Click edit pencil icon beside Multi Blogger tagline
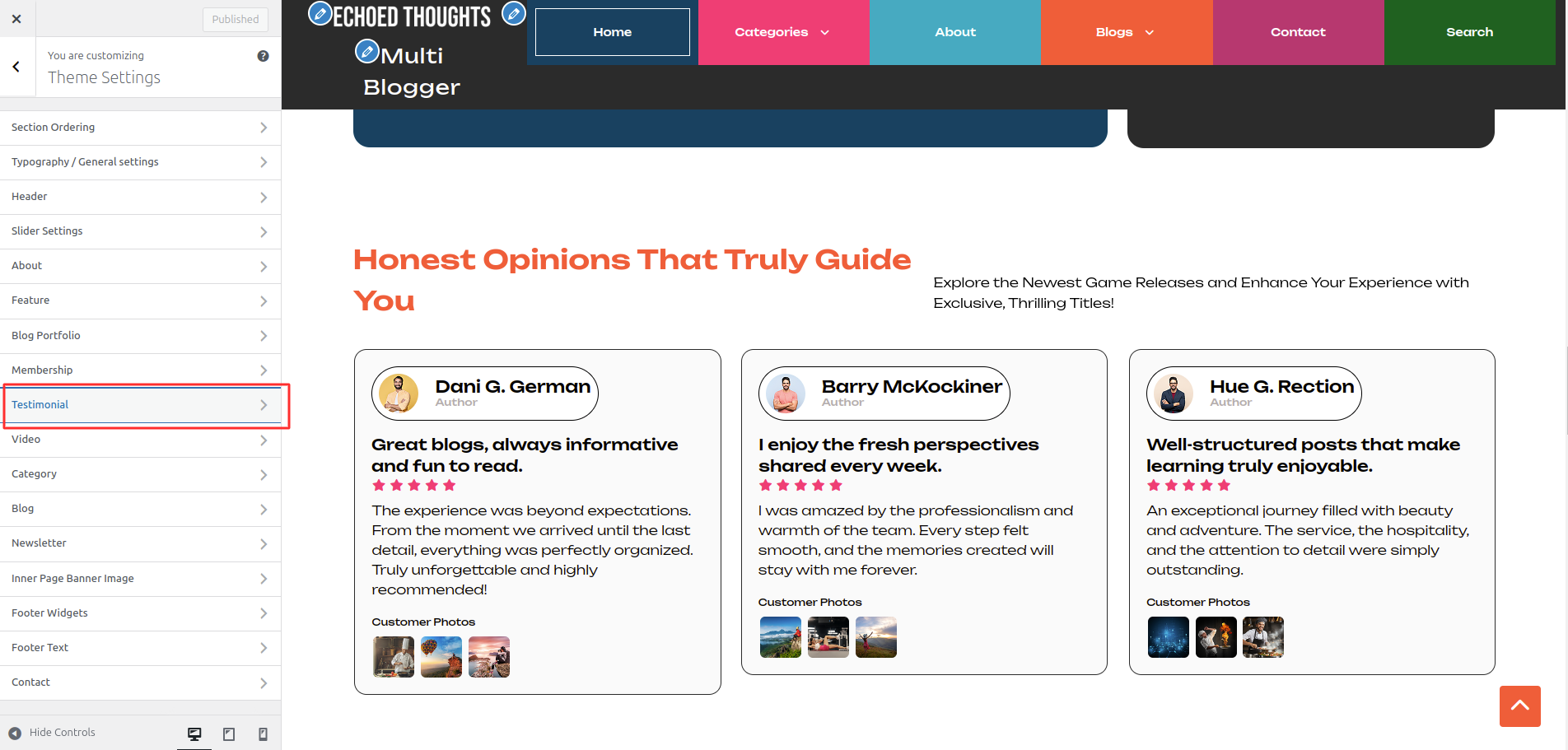The height and width of the screenshot is (750, 1568). (366, 51)
